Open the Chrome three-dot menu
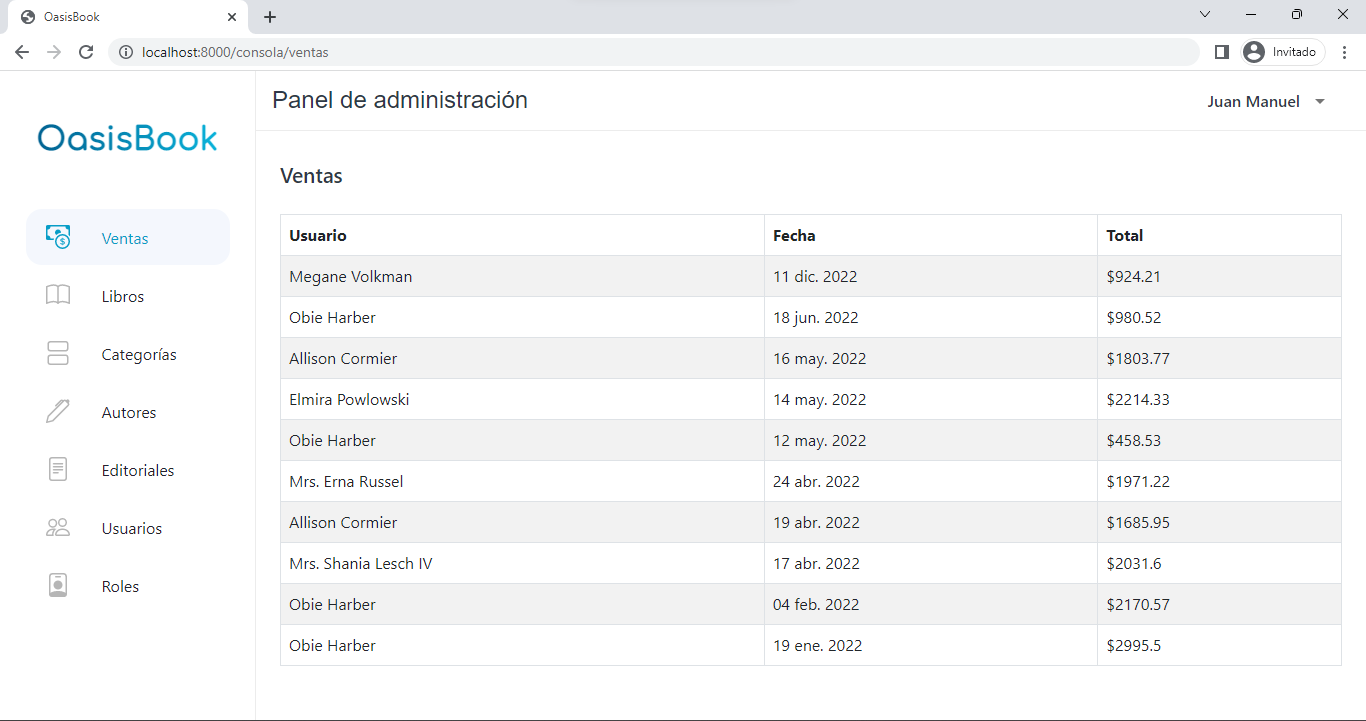 click(x=1345, y=52)
